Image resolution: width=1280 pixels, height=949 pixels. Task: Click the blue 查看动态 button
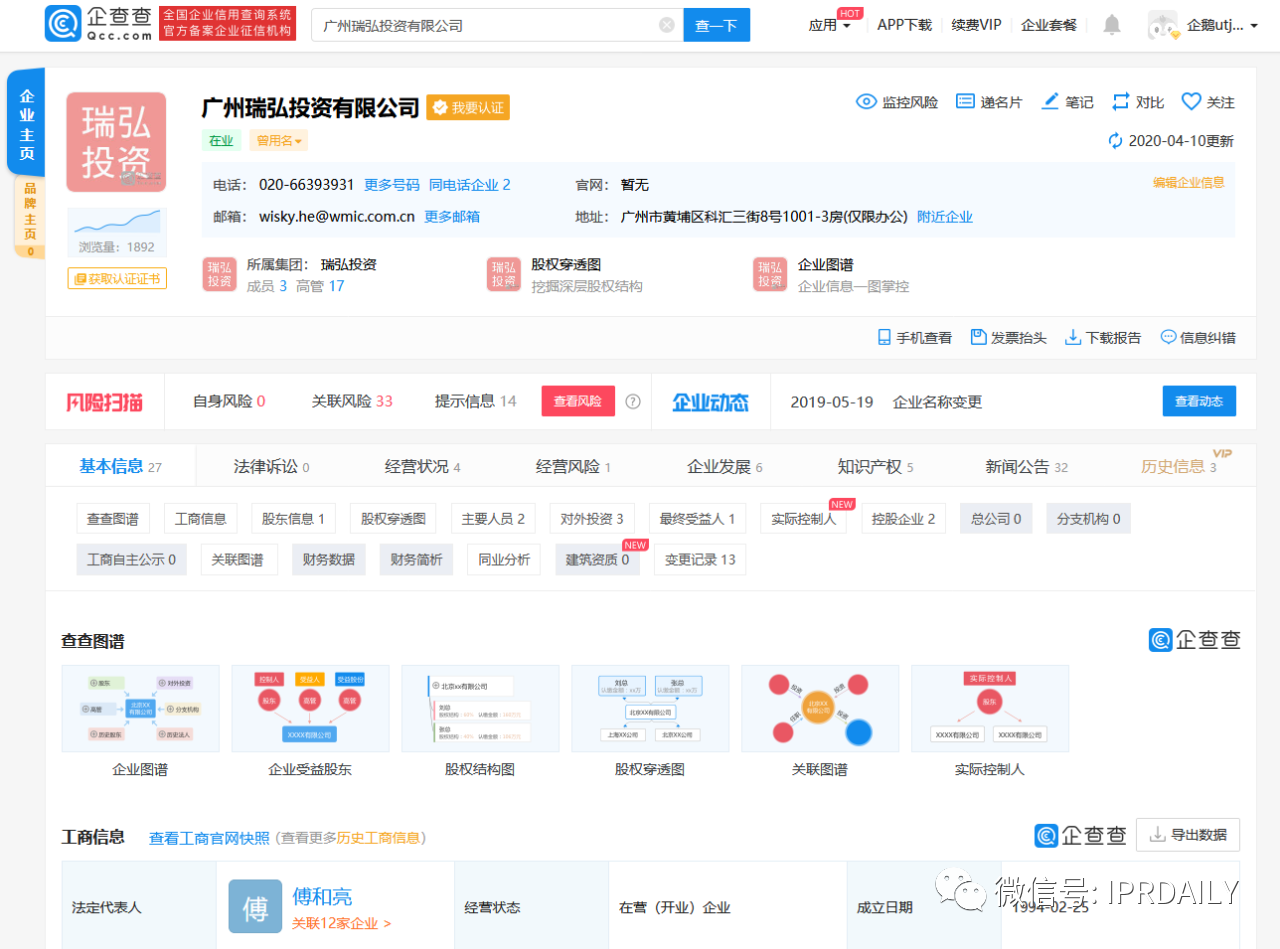(x=1199, y=401)
